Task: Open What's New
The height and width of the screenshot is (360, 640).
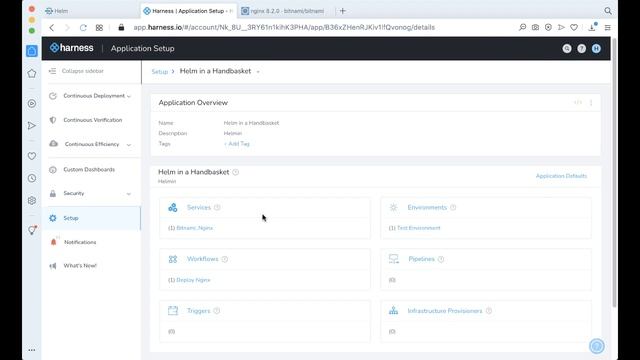Action: [80, 266]
